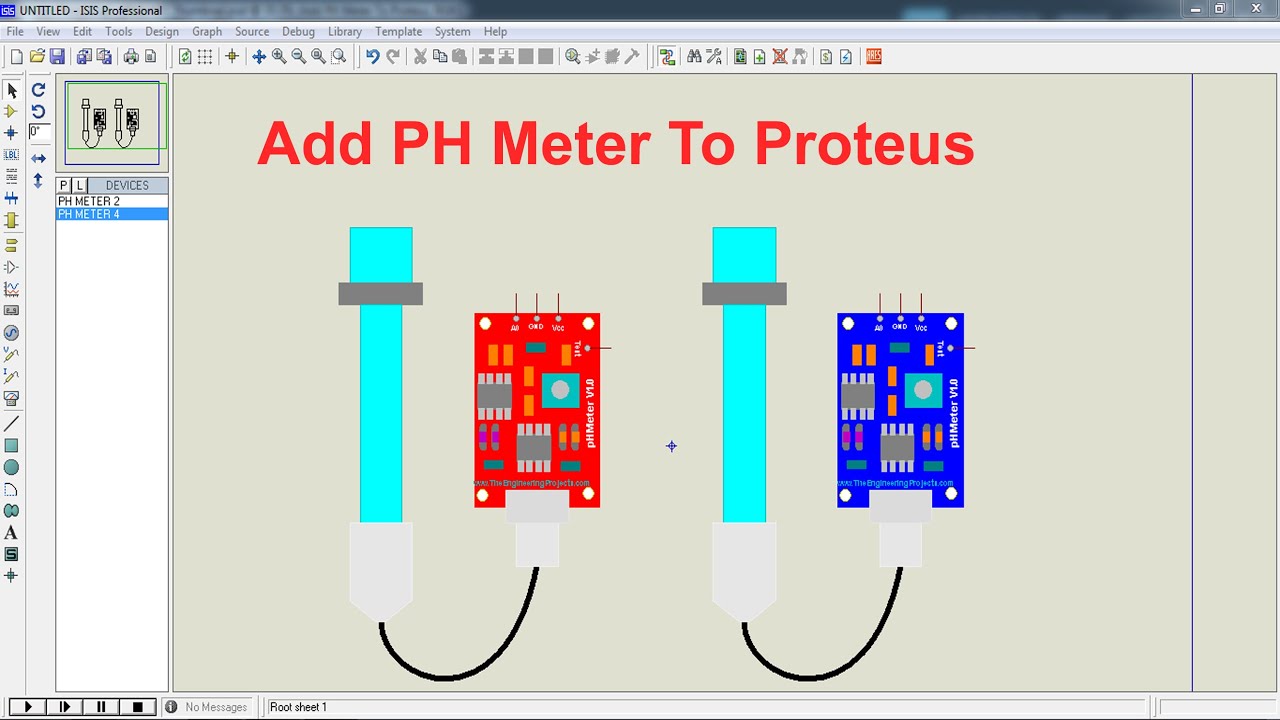The height and width of the screenshot is (720, 1280).
Task: Save the current design
Action: point(57,57)
